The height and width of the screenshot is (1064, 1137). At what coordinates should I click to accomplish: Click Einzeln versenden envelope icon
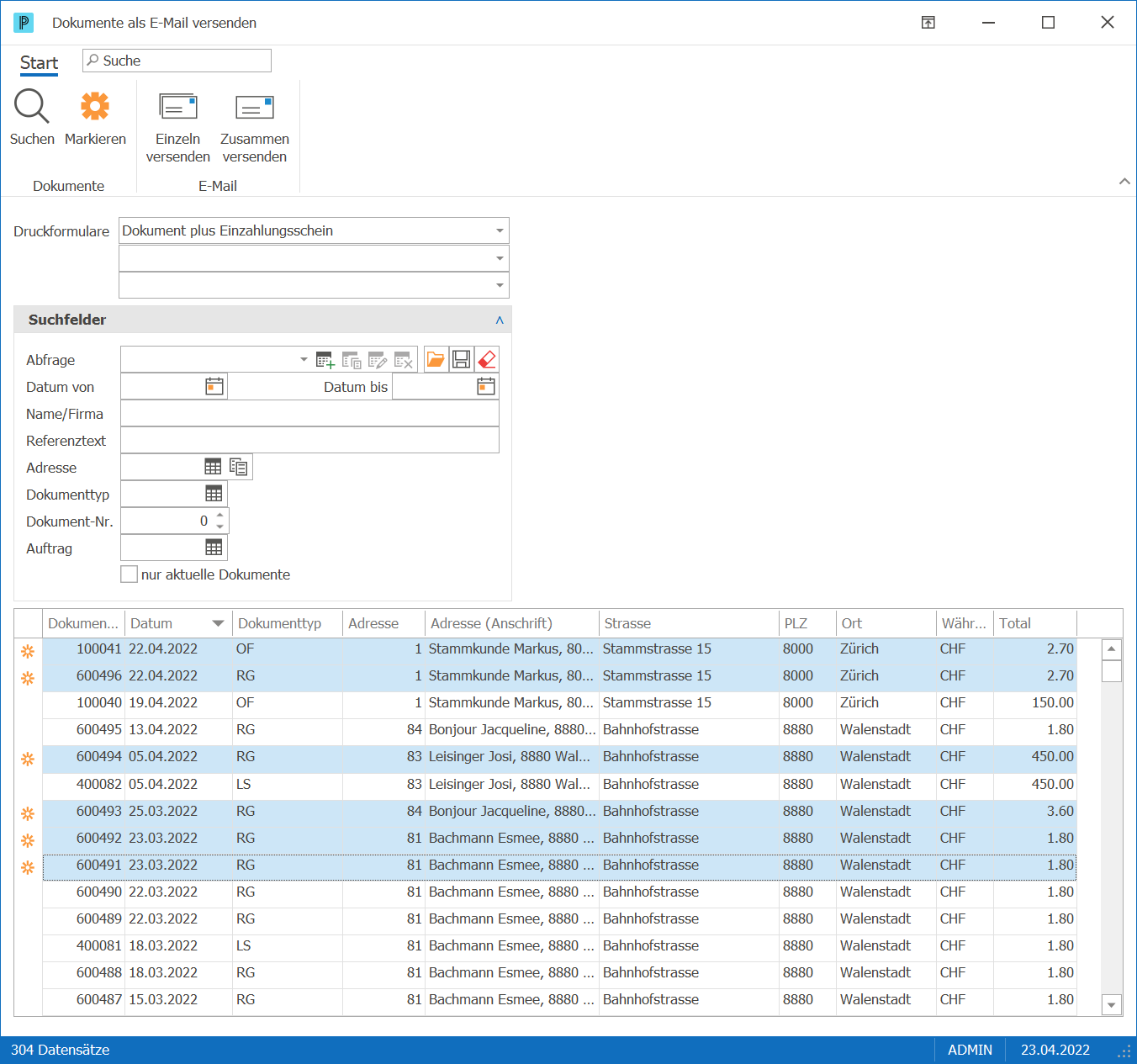tap(178, 107)
